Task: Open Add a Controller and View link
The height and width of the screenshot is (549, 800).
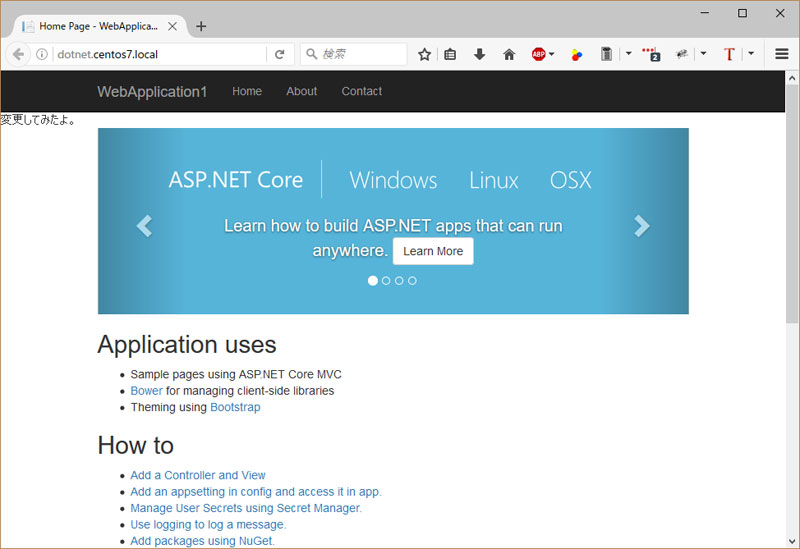Action: [198, 475]
